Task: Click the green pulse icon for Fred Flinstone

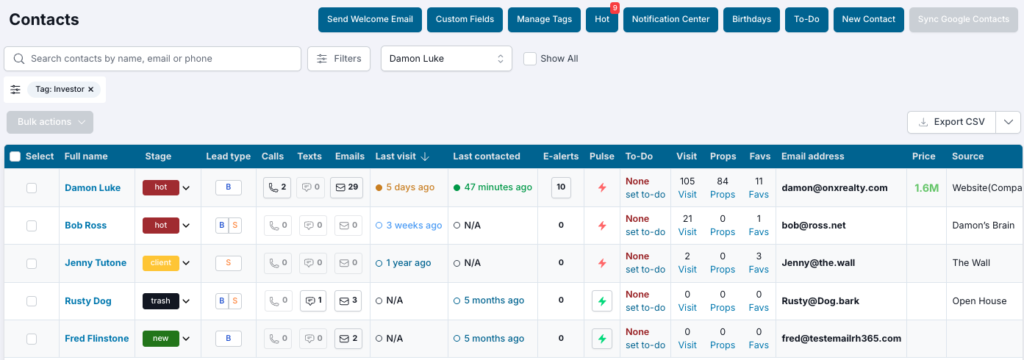Action: [602, 338]
